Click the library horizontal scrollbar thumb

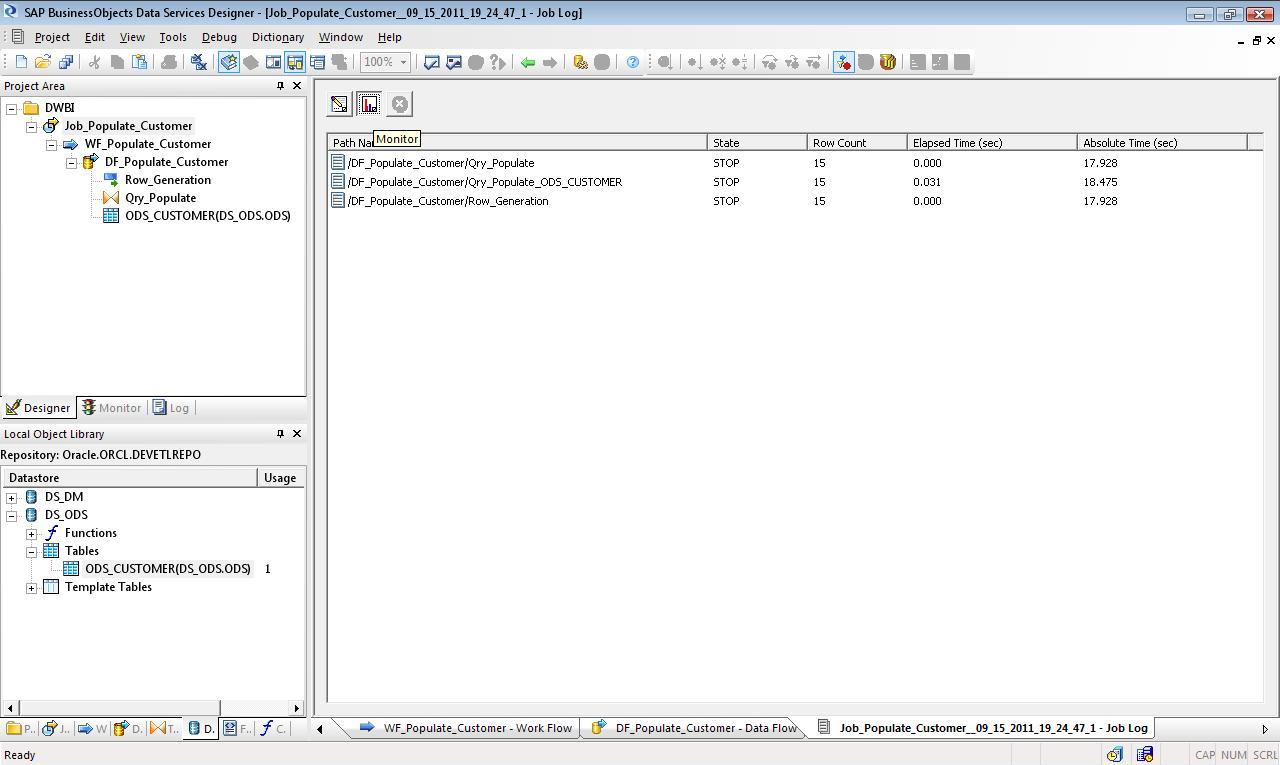(119, 708)
